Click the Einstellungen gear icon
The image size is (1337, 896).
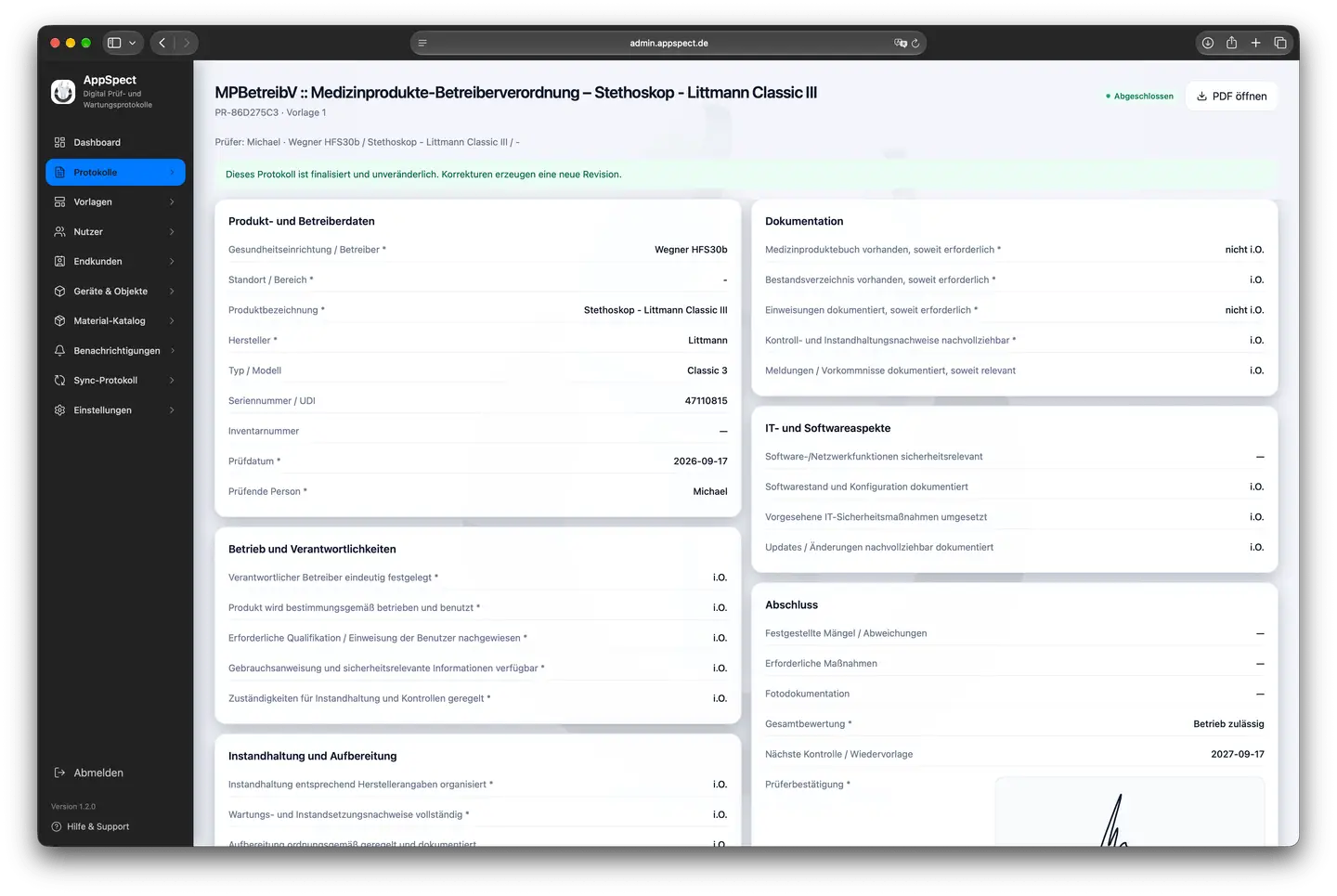tap(59, 410)
